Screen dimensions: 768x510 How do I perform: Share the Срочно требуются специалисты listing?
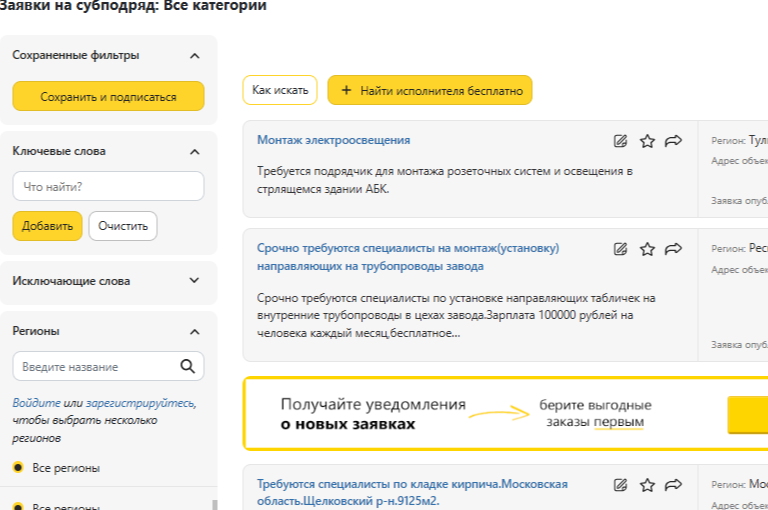click(673, 248)
